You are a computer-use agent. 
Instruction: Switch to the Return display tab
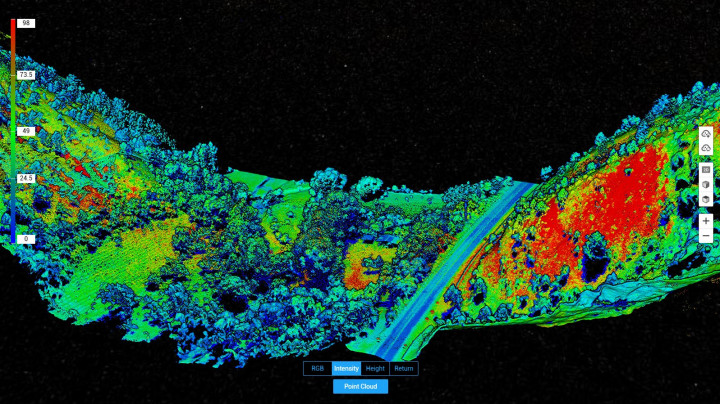point(404,368)
